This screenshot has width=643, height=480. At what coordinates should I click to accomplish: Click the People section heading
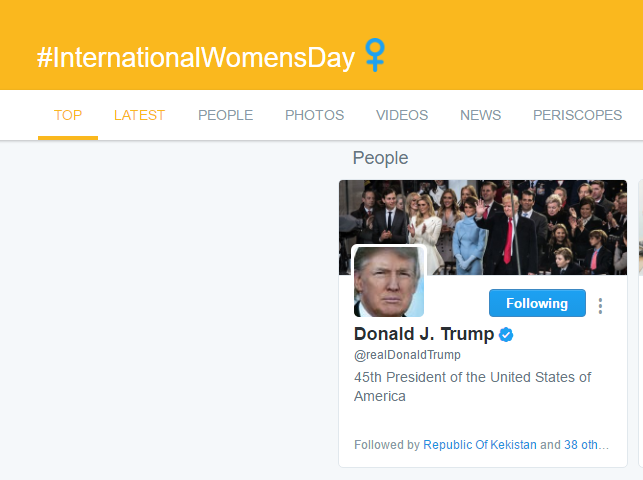381,158
